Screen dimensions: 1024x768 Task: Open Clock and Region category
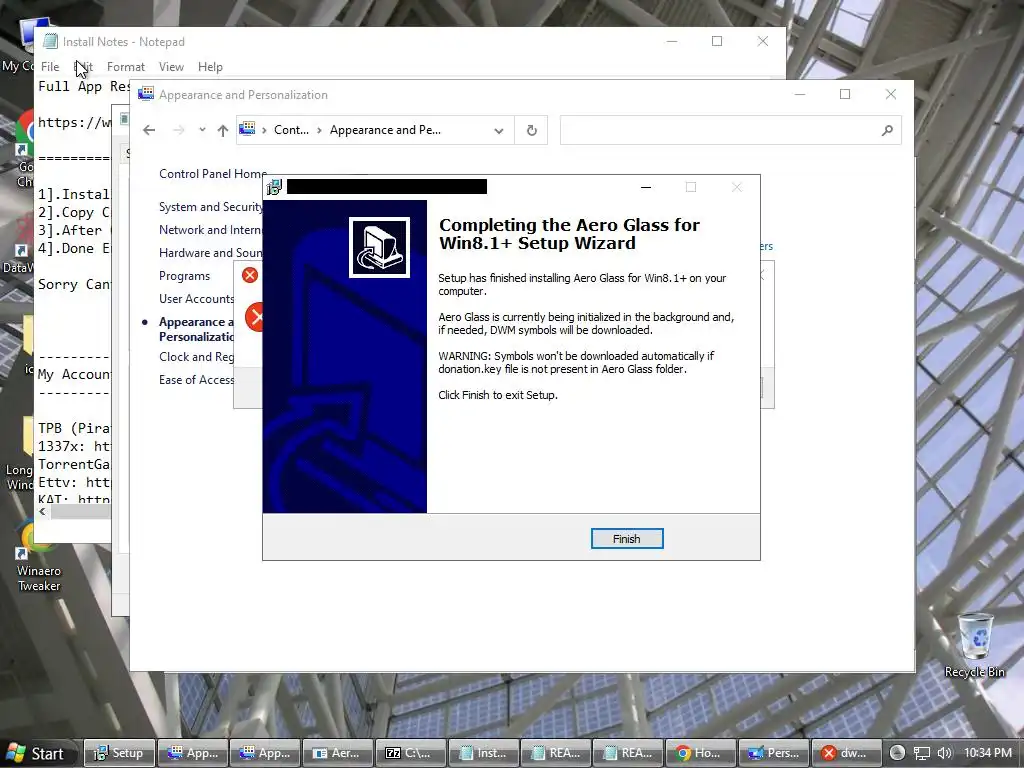197,357
